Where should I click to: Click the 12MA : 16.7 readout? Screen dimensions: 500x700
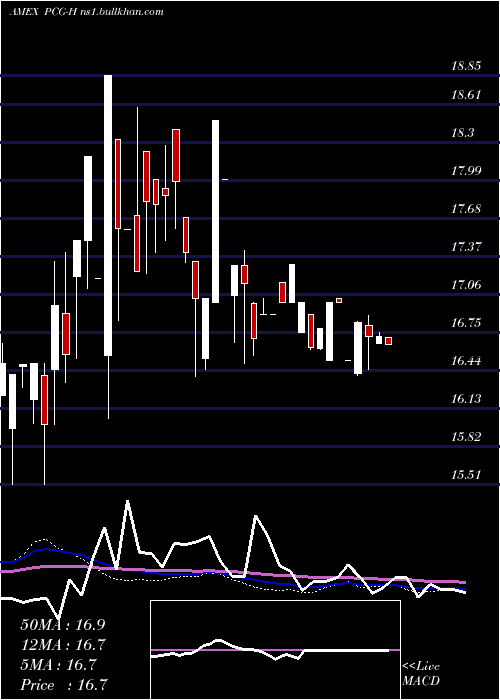click(x=63, y=645)
